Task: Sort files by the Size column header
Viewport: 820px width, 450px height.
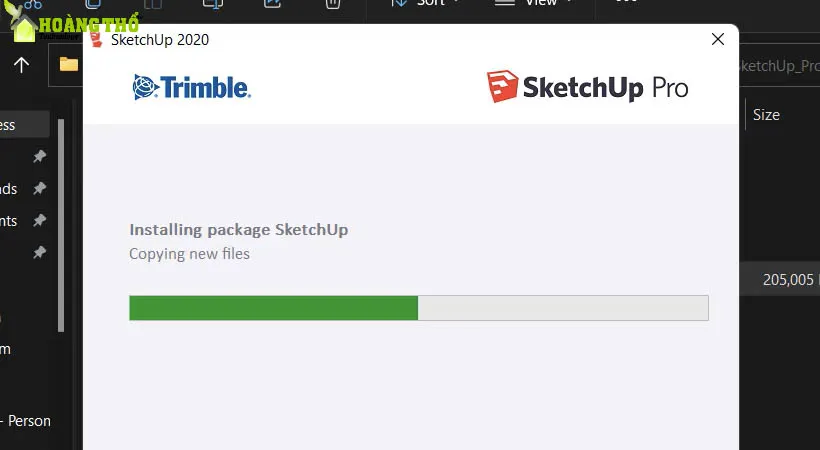Action: point(766,114)
